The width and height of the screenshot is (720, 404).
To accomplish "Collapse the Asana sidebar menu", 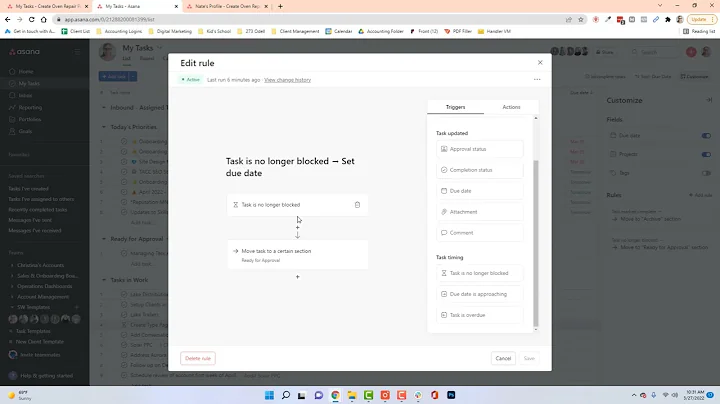I will [77, 52].
